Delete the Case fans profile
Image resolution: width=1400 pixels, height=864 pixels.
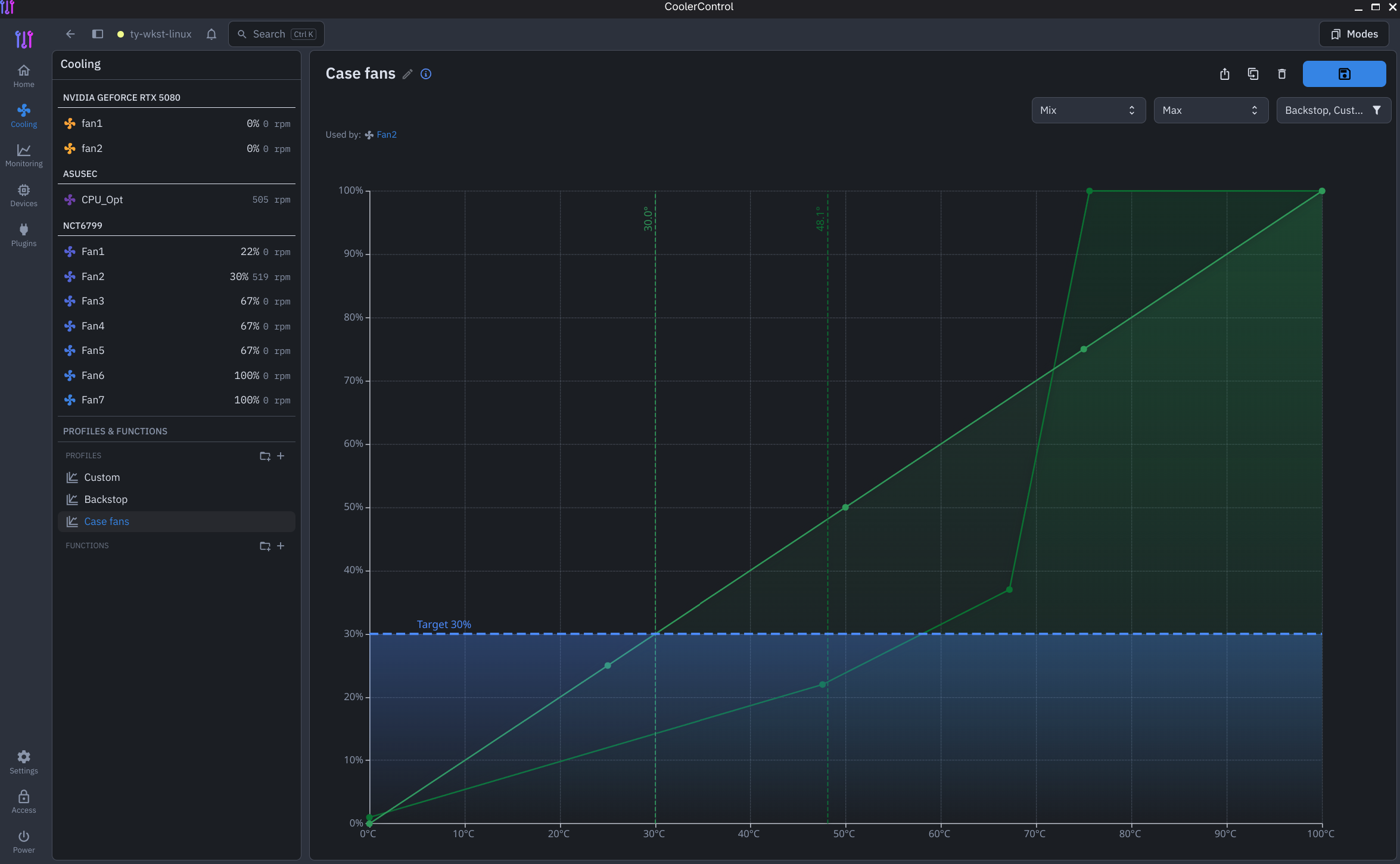pos(1282,74)
